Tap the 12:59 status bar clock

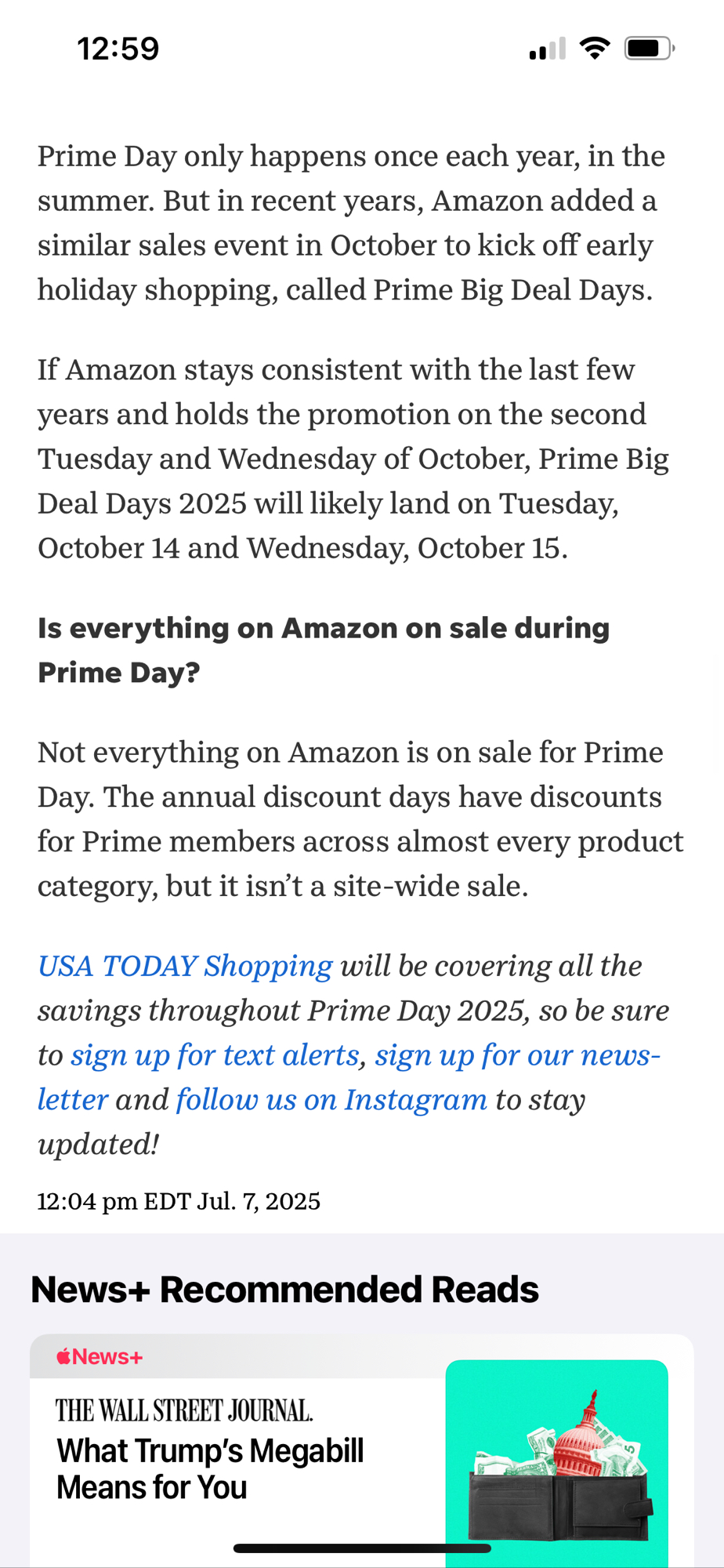118,49
